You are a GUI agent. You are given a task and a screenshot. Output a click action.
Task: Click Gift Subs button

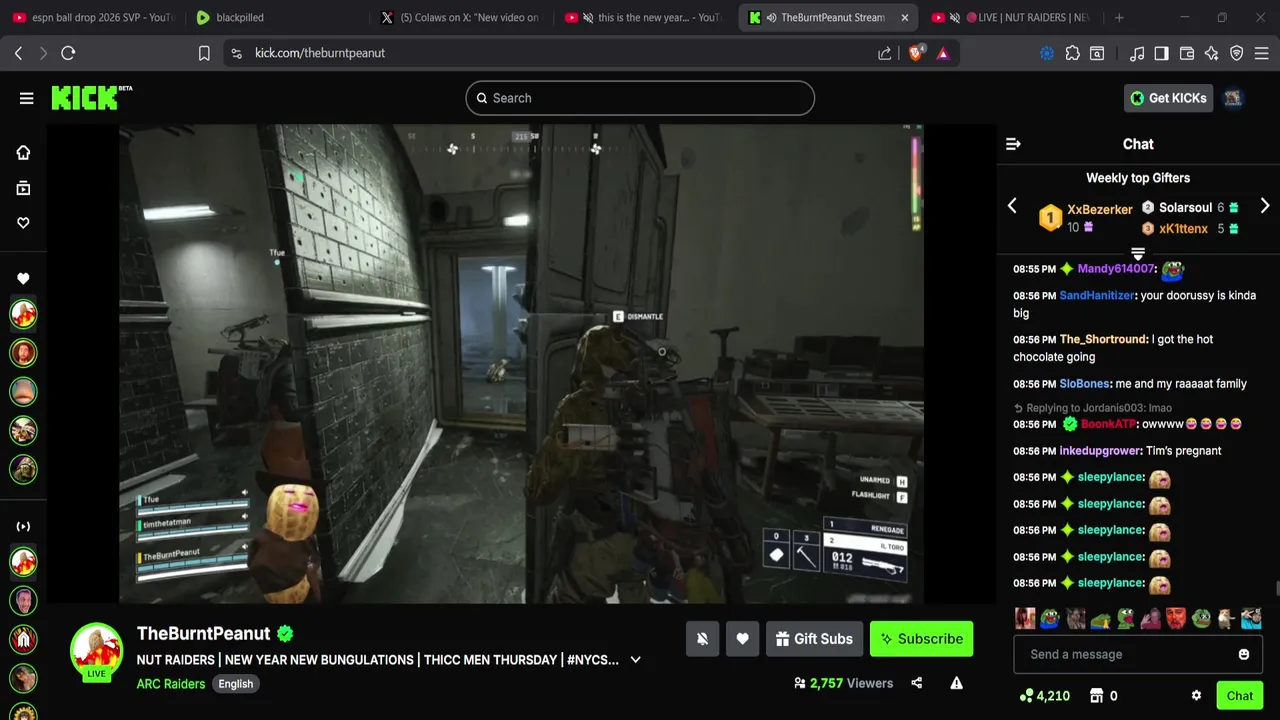pos(814,639)
